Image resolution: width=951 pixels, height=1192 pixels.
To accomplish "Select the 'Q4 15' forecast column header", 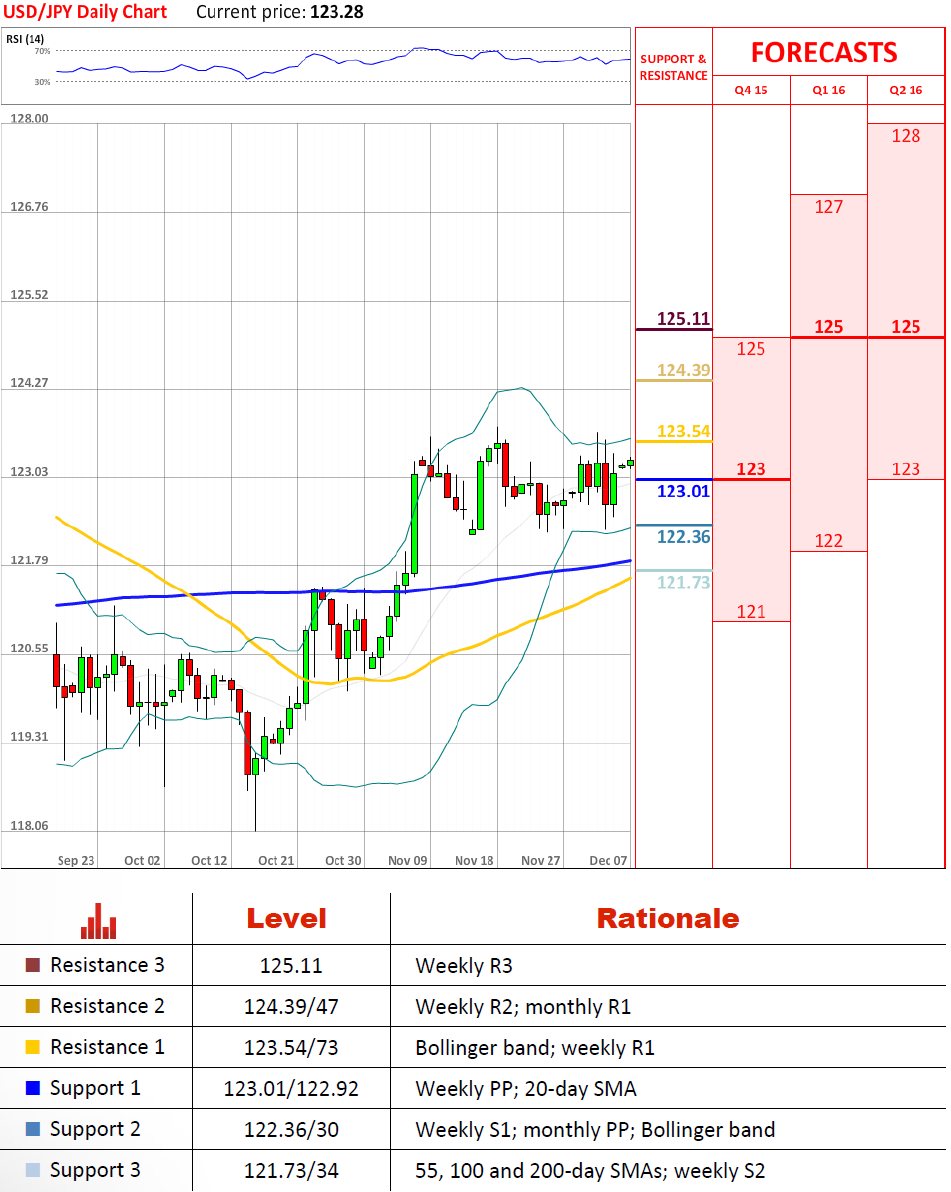I will tap(751, 90).
